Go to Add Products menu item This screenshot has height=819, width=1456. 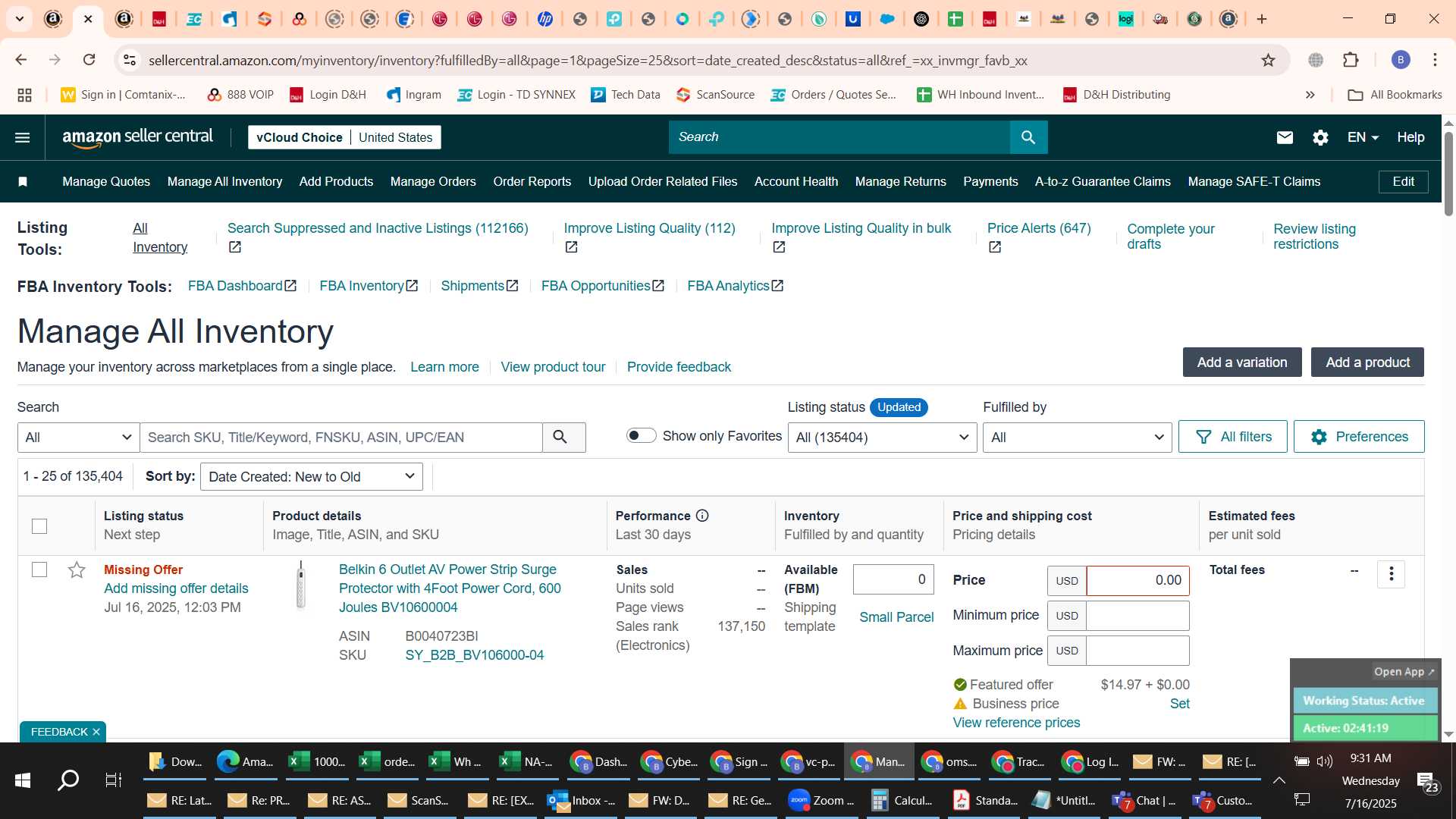336,182
